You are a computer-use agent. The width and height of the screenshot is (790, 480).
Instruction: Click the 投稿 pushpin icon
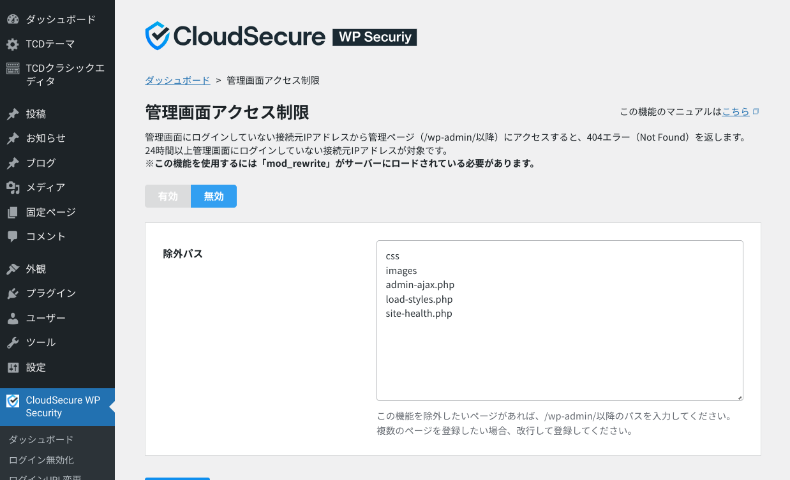tap(13, 114)
